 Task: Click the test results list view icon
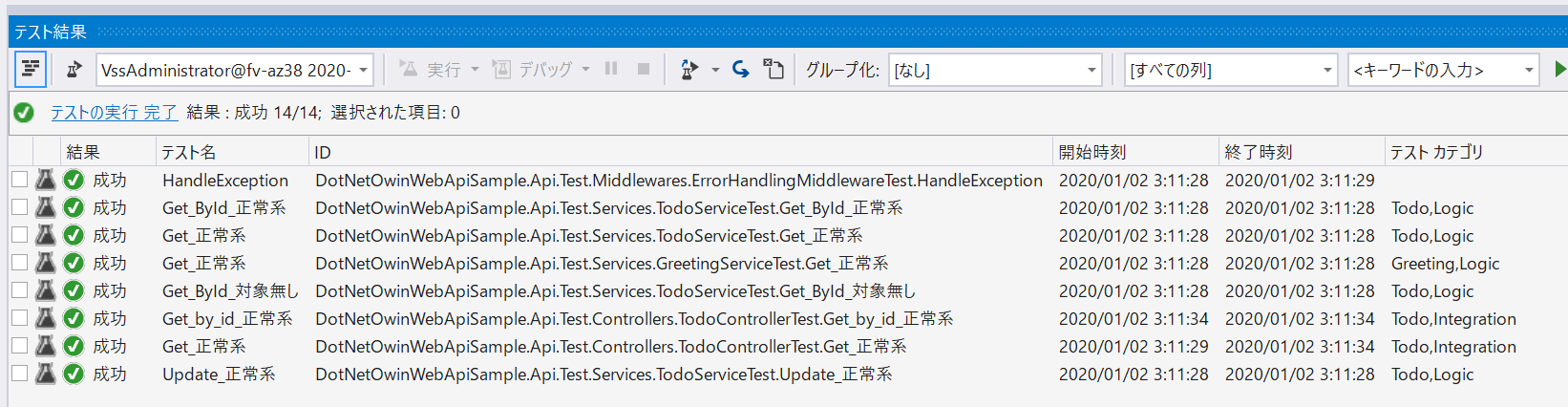pos(31,70)
